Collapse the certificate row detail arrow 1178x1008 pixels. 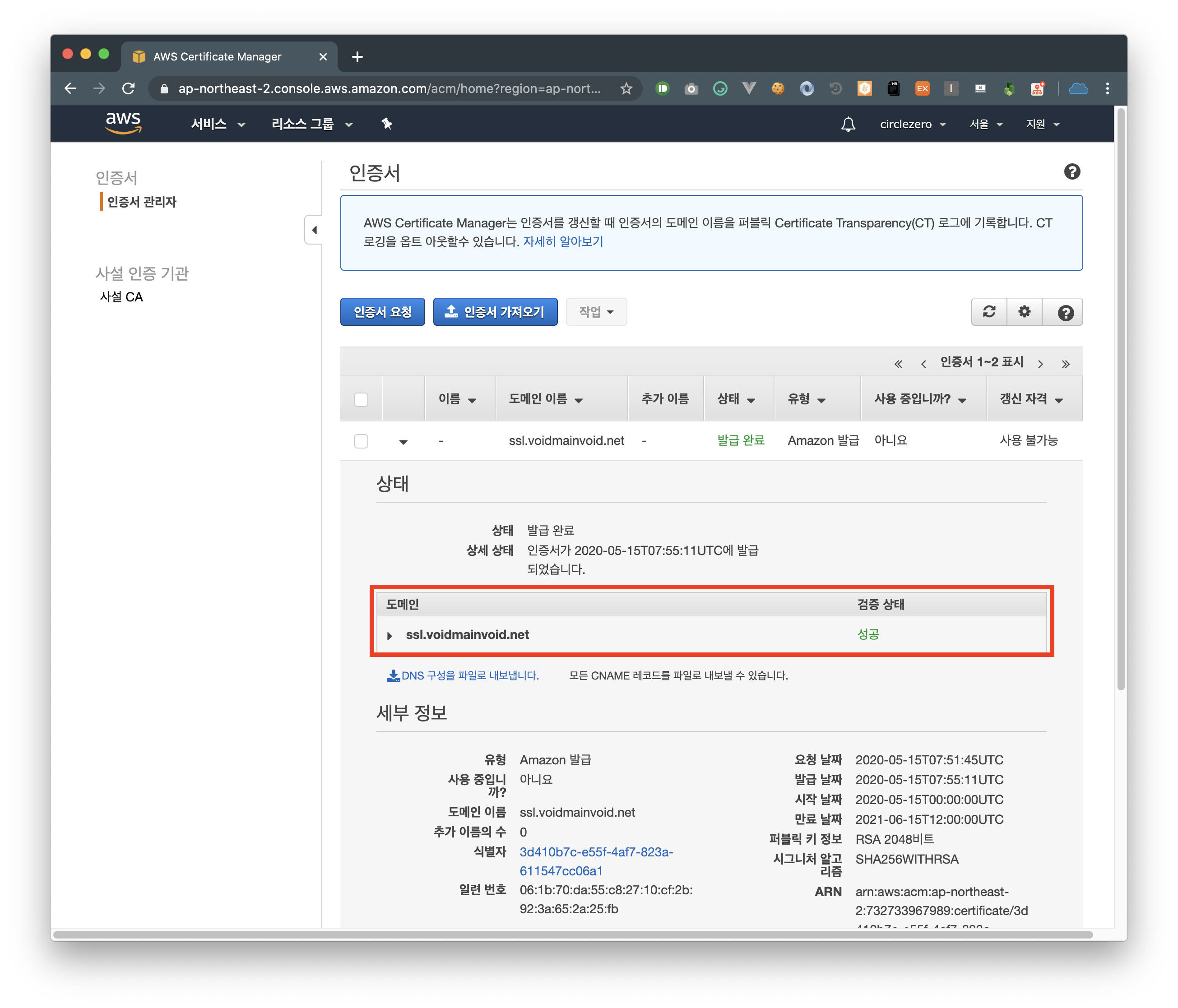(x=403, y=442)
